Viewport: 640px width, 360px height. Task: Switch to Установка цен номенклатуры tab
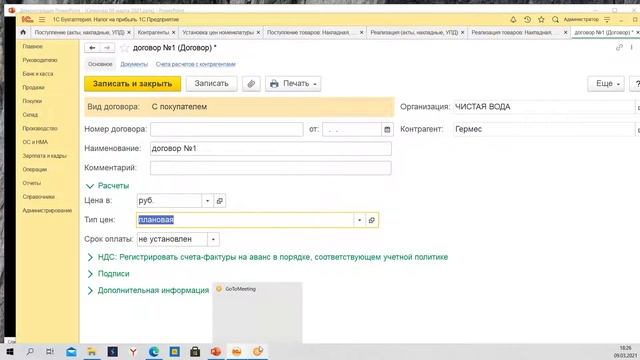(x=218, y=32)
